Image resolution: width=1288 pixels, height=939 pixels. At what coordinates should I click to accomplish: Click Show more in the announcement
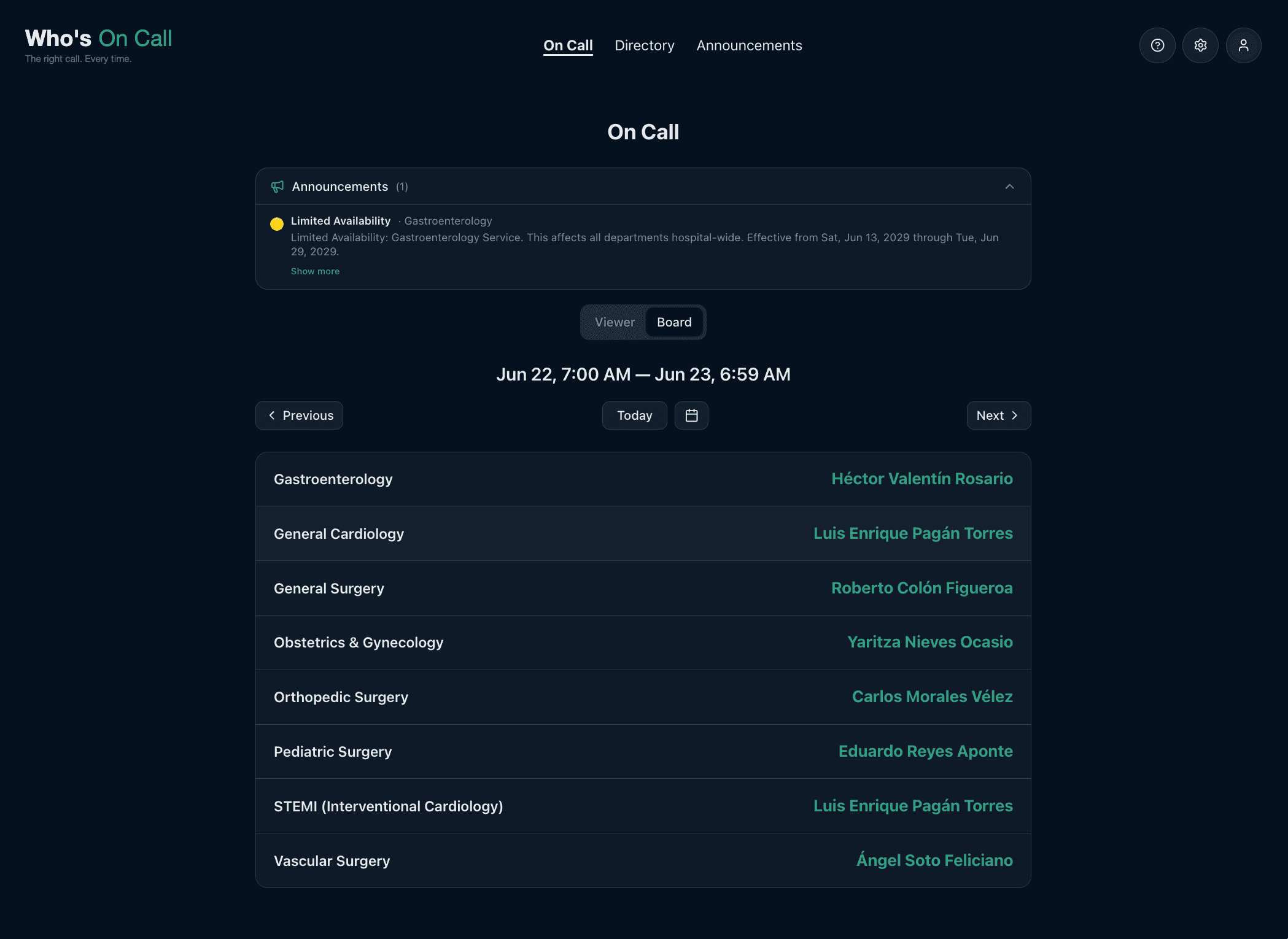315,271
